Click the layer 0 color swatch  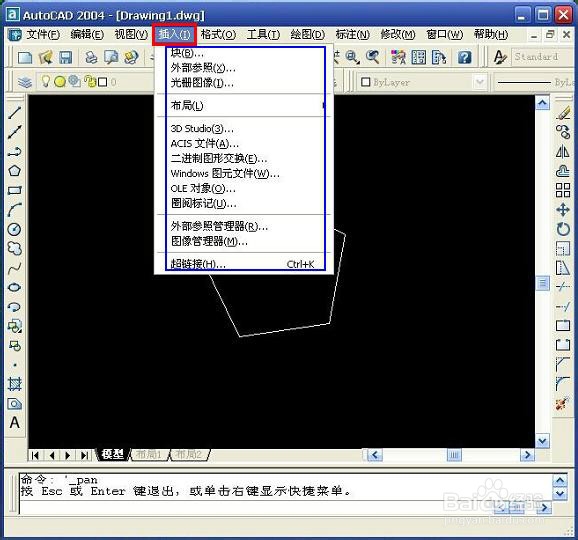tap(103, 82)
